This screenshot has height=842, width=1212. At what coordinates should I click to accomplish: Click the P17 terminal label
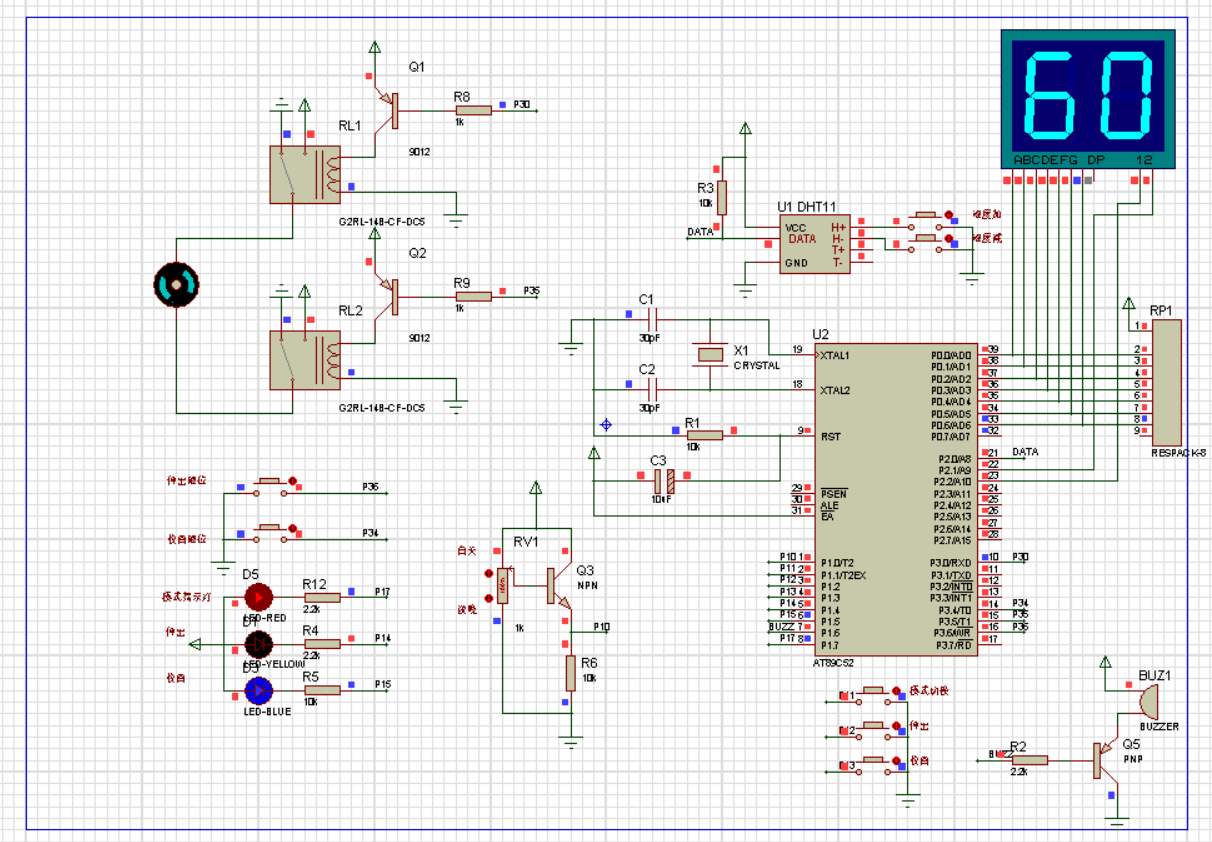(x=382, y=591)
